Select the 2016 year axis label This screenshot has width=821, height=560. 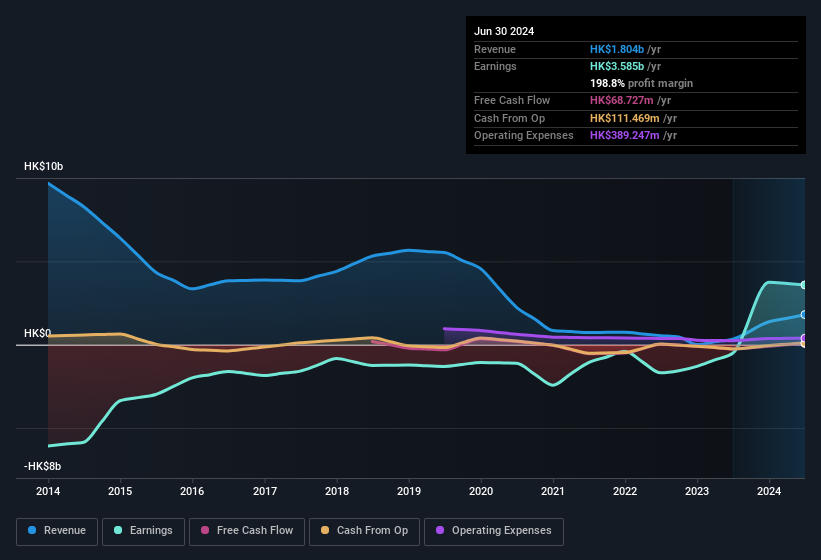pyautogui.click(x=192, y=491)
